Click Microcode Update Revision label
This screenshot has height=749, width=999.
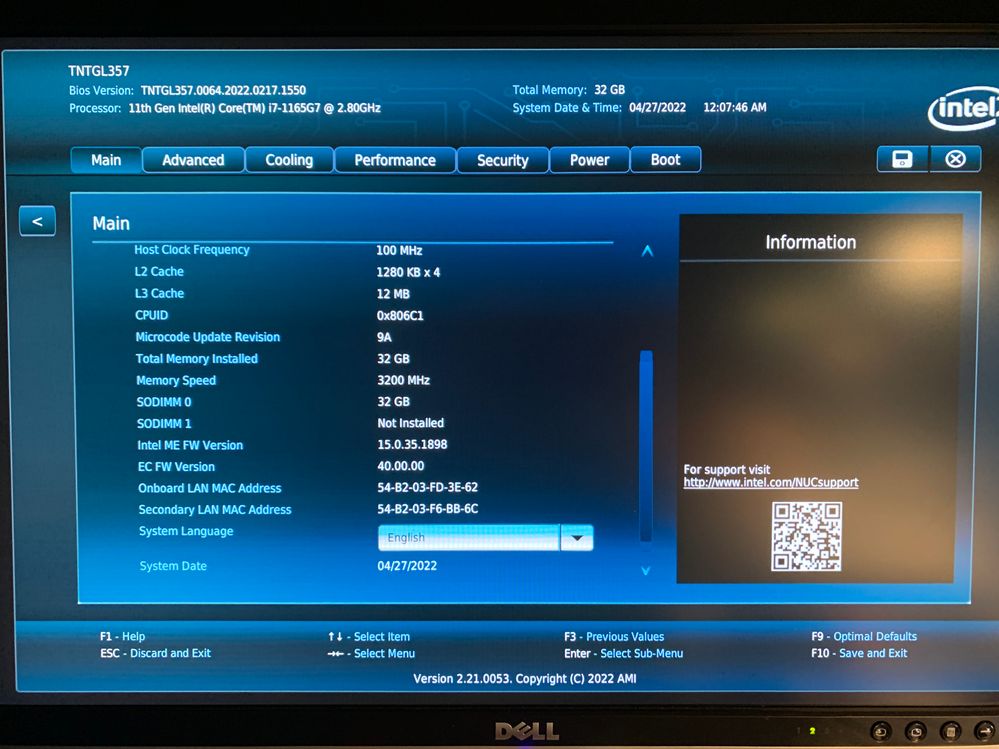click(208, 337)
